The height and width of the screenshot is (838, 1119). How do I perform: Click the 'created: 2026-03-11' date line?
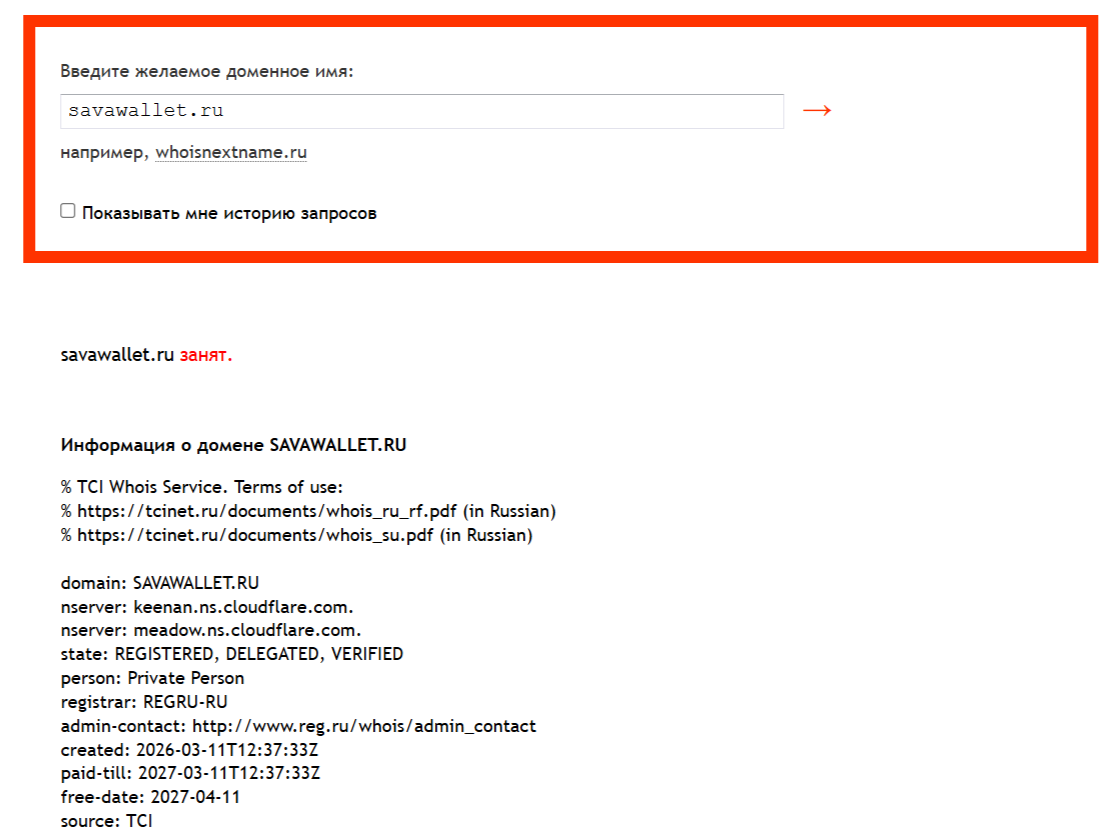189,749
